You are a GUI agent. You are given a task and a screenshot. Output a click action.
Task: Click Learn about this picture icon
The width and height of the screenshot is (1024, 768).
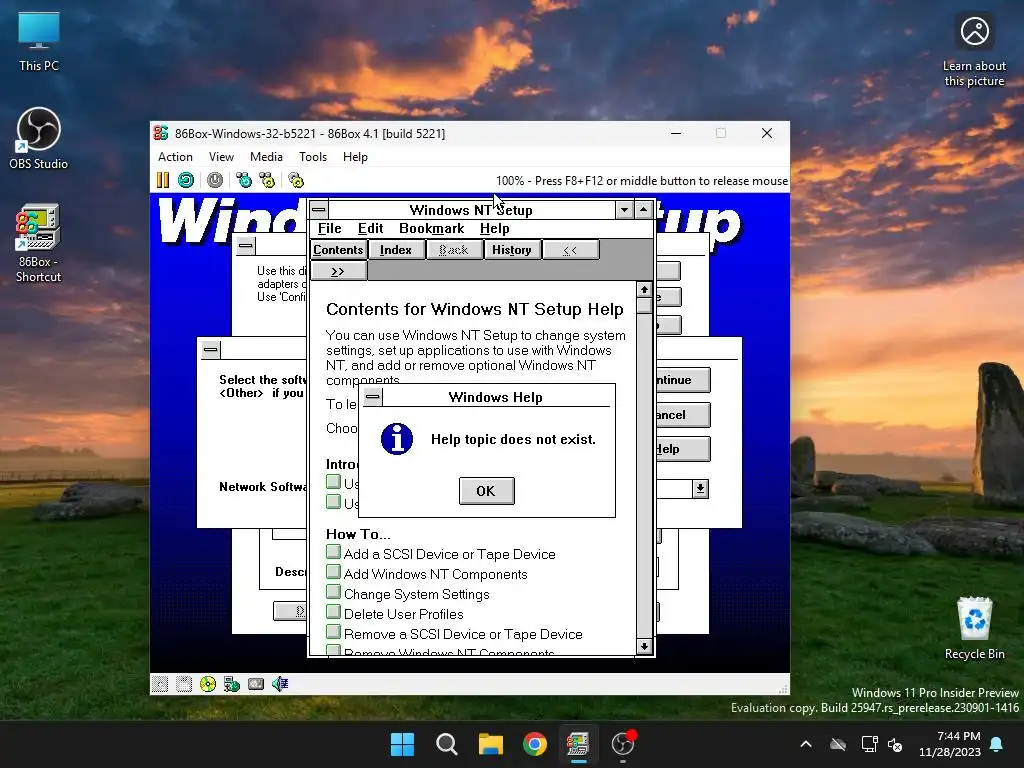coord(974,51)
